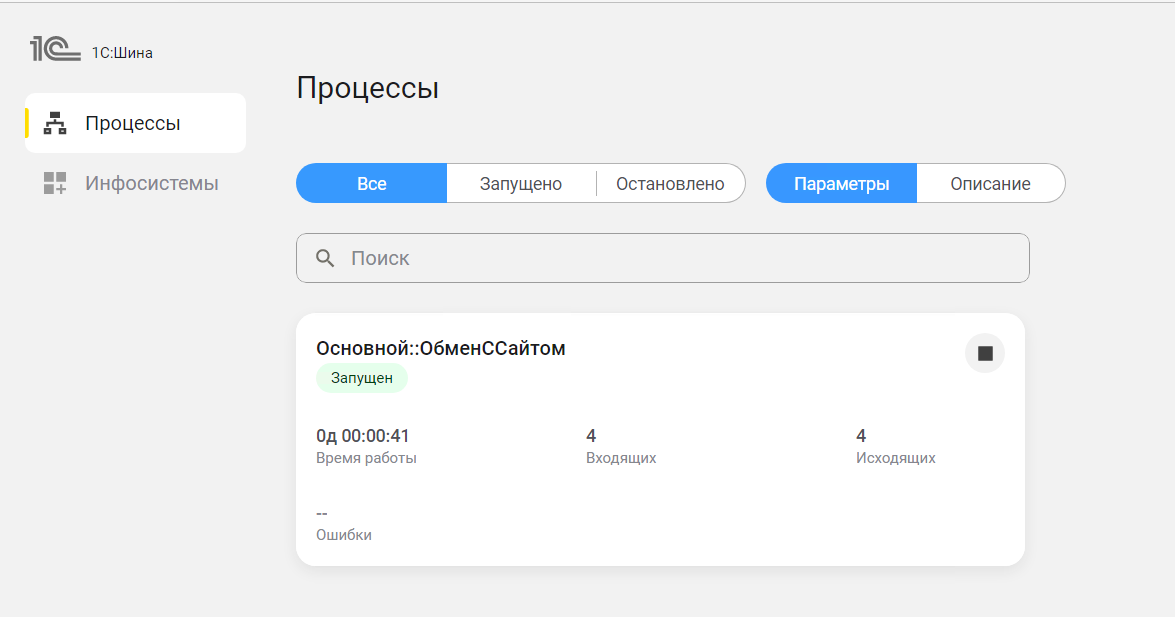The width and height of the screenshot is (1175, 617).
Task: Click the Запущен status badge
Action: (362, 378)
